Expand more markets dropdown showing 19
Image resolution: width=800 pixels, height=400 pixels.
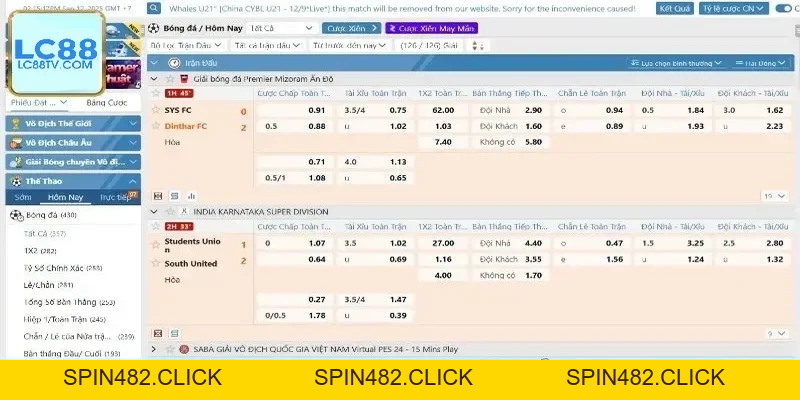coord(774,196)
